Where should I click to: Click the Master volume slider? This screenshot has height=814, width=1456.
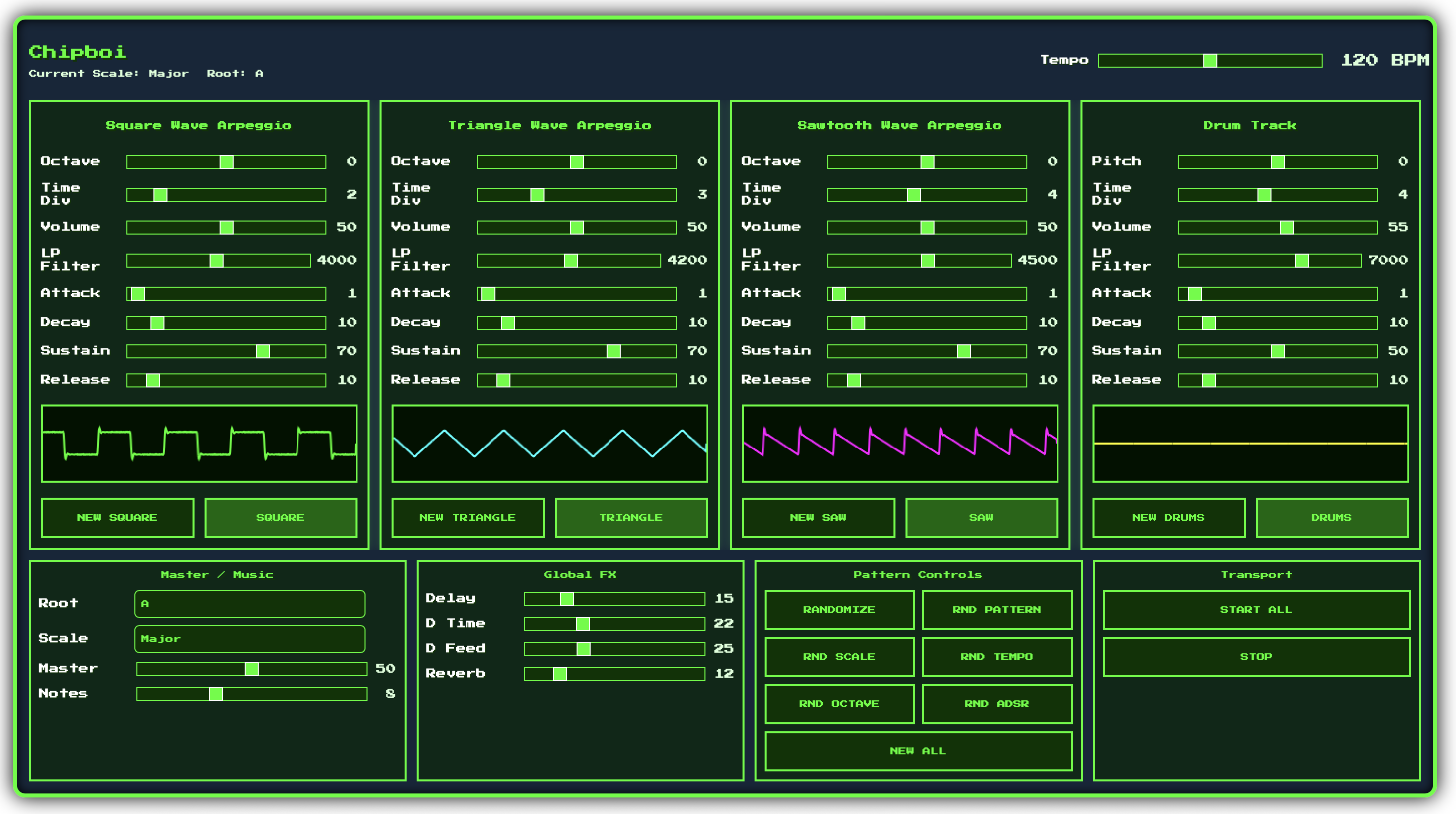pyautogui.click(x=252, y=669)
